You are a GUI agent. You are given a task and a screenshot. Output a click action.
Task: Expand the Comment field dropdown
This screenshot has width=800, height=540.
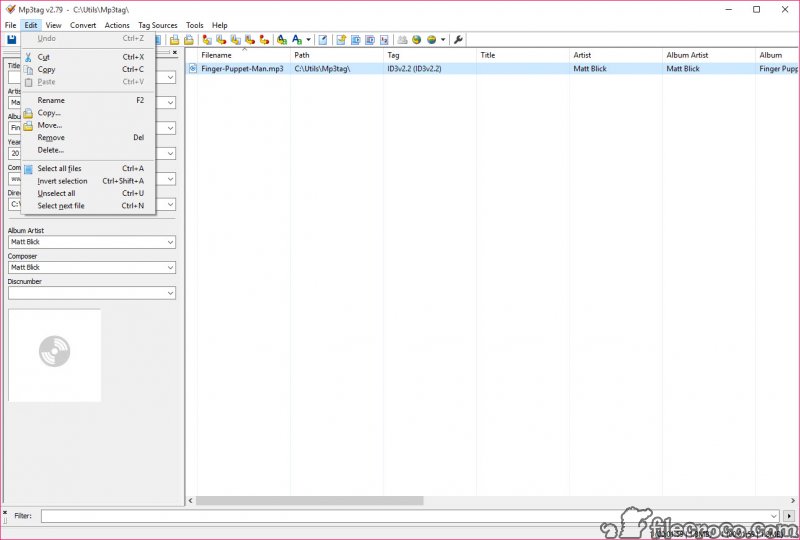[170, 179]
